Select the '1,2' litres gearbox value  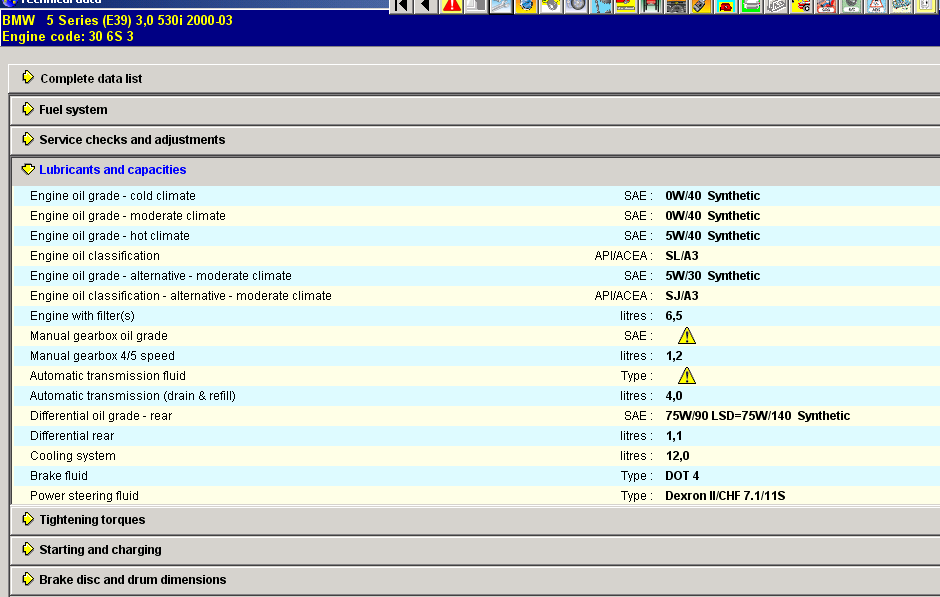[x=674, y=356]
